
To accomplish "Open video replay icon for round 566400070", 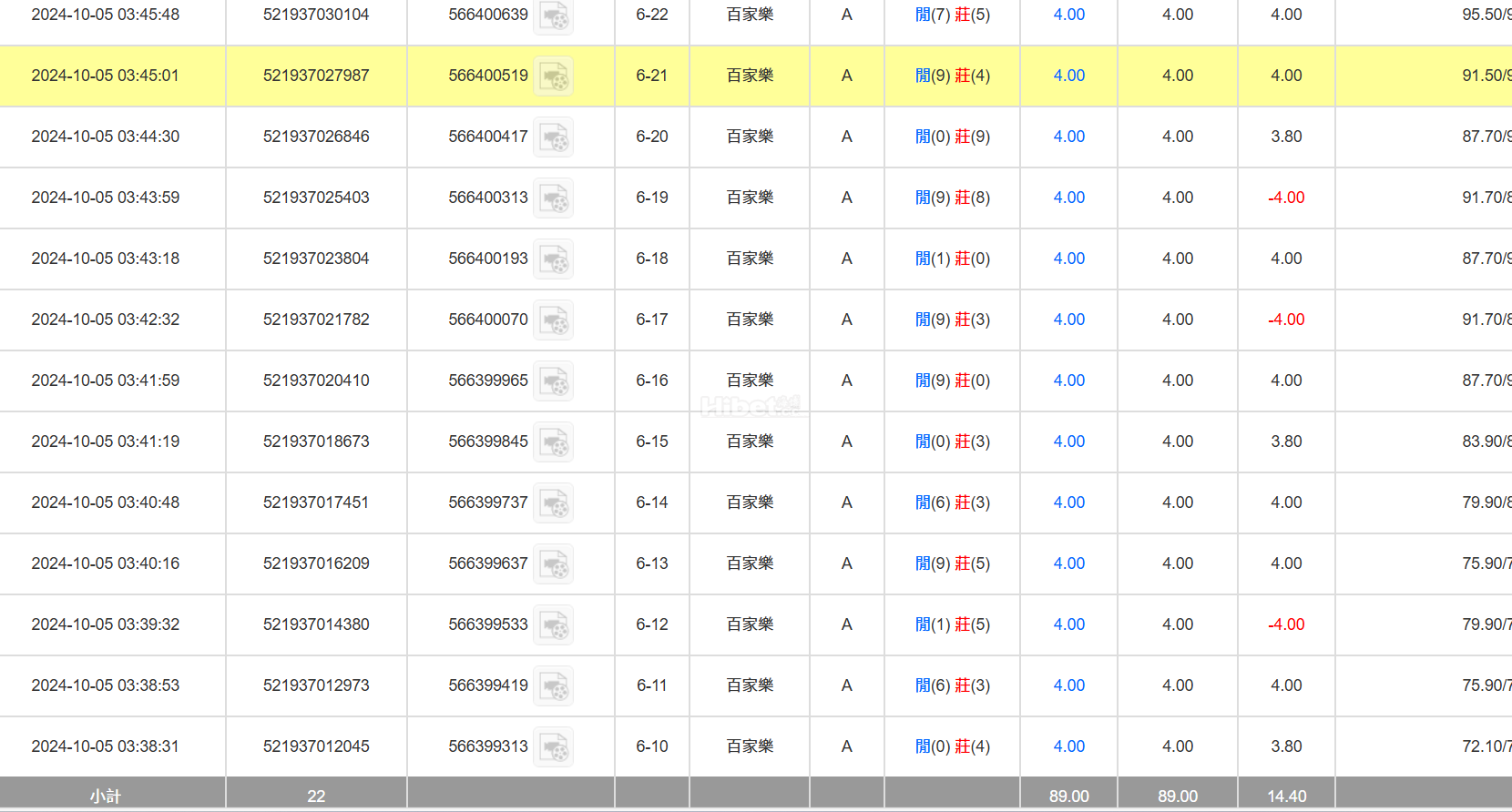I will click(553, 320).
